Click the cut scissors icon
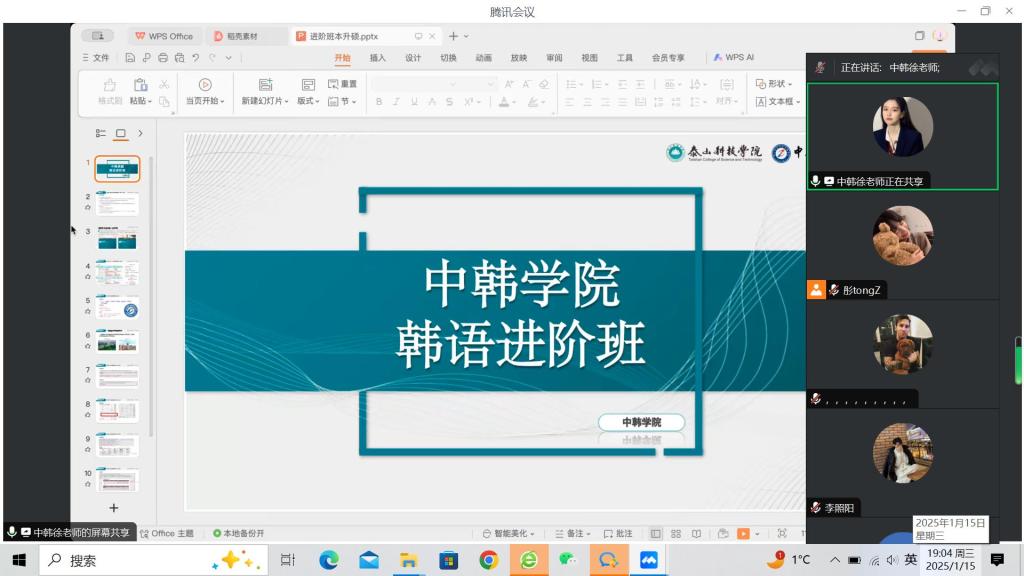The image size is (1024, 576). pyautogui.click(x=164, y=84)
